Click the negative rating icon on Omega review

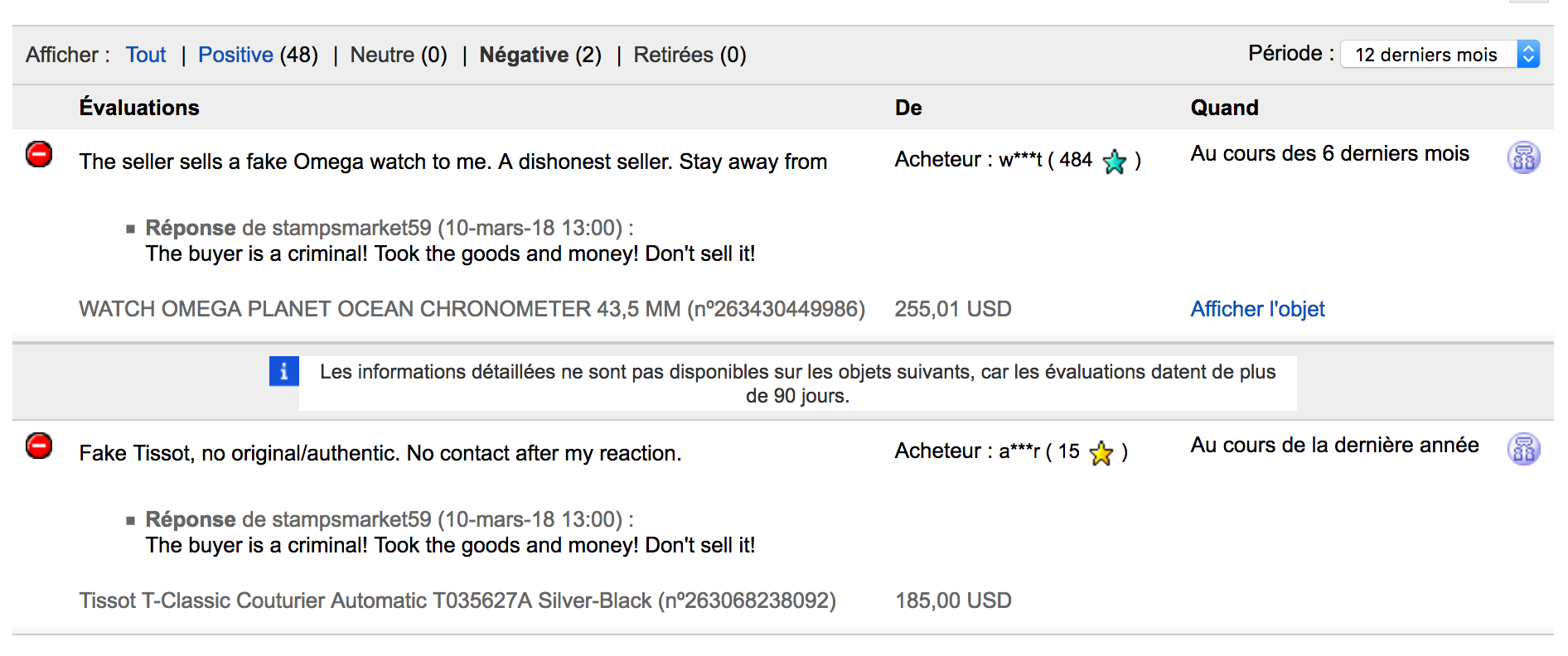(x=39, y=154)
